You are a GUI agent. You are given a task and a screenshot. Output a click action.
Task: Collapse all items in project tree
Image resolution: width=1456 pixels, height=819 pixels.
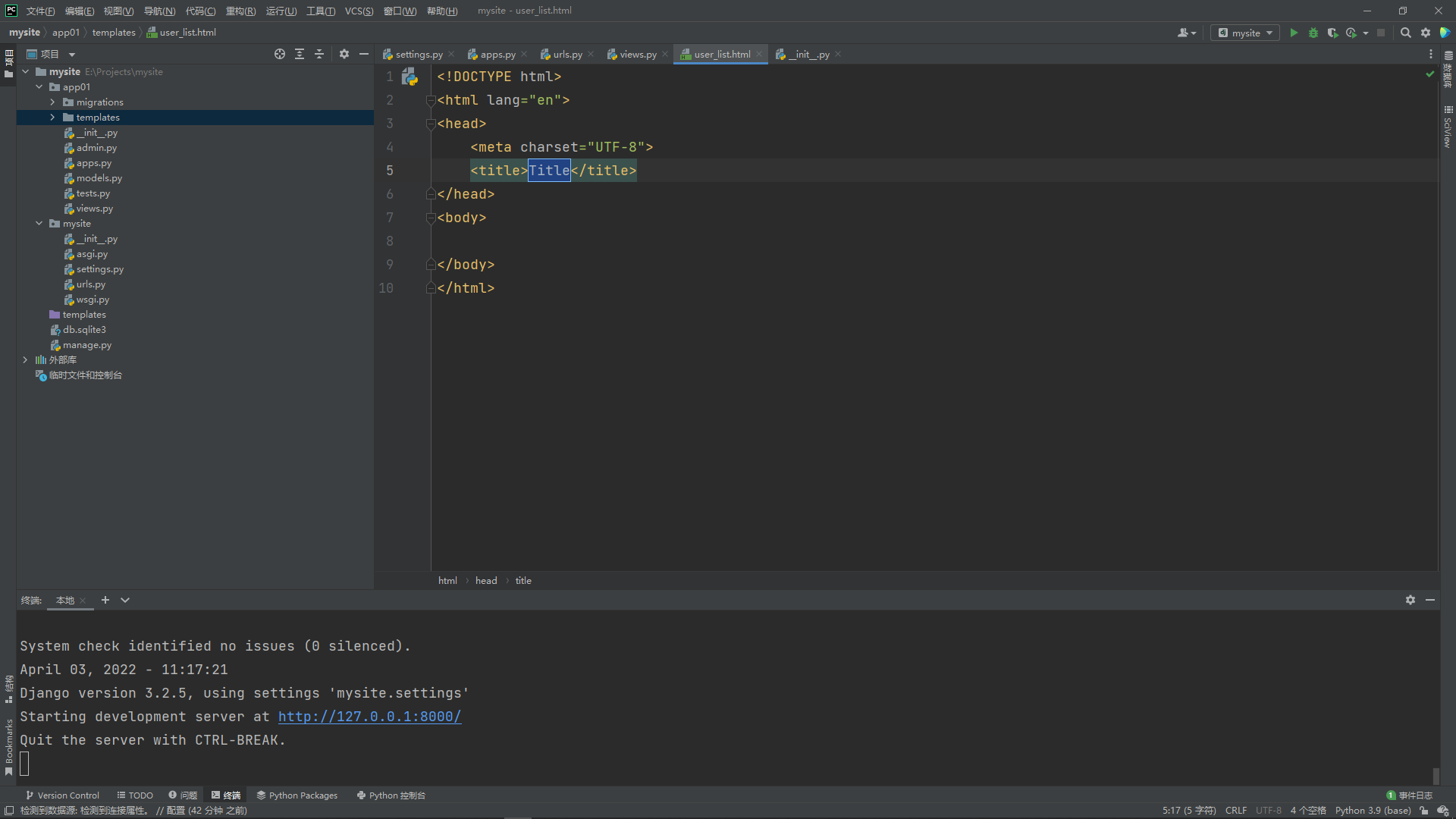pyautogui.click(x=319, y=54)
